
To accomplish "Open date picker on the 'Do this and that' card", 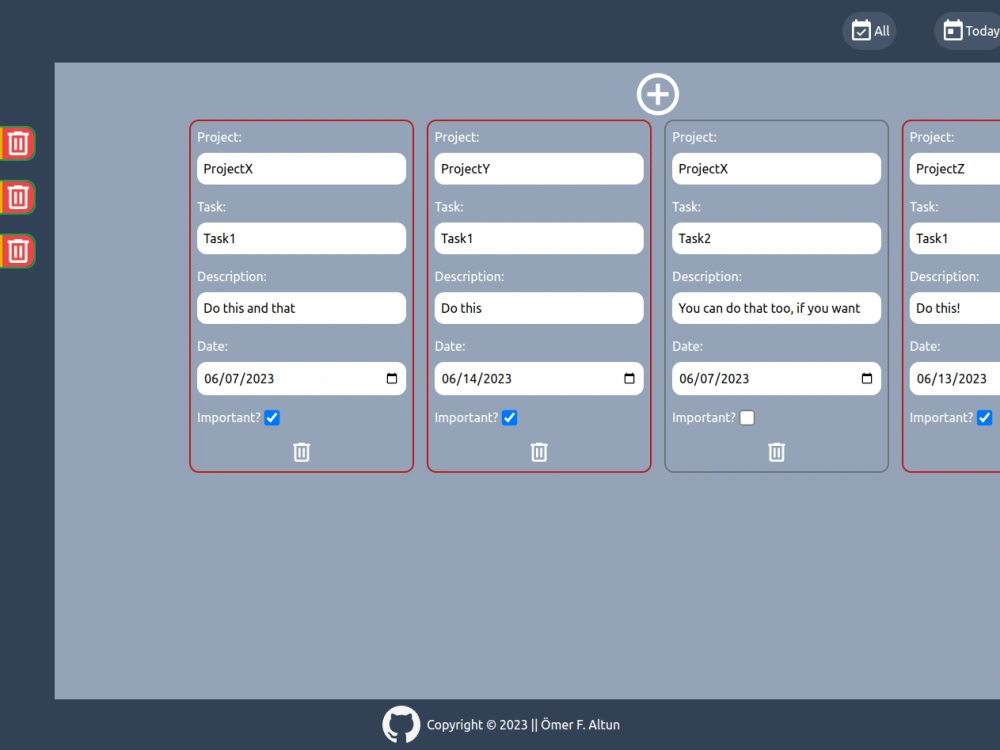I will 392,378.
